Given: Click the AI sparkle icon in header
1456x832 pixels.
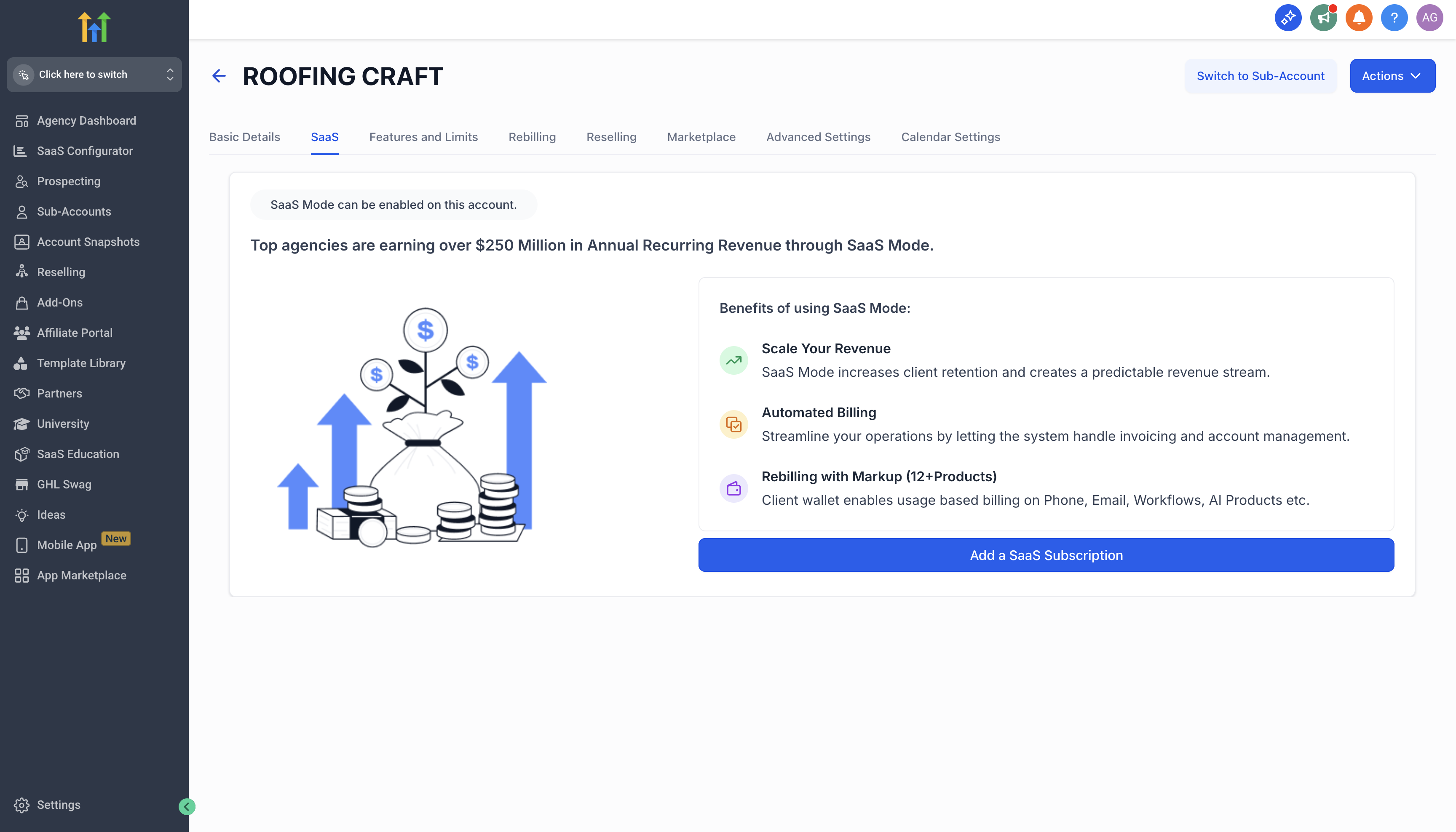Looking at the screenshot, I should click(1288, 18).
